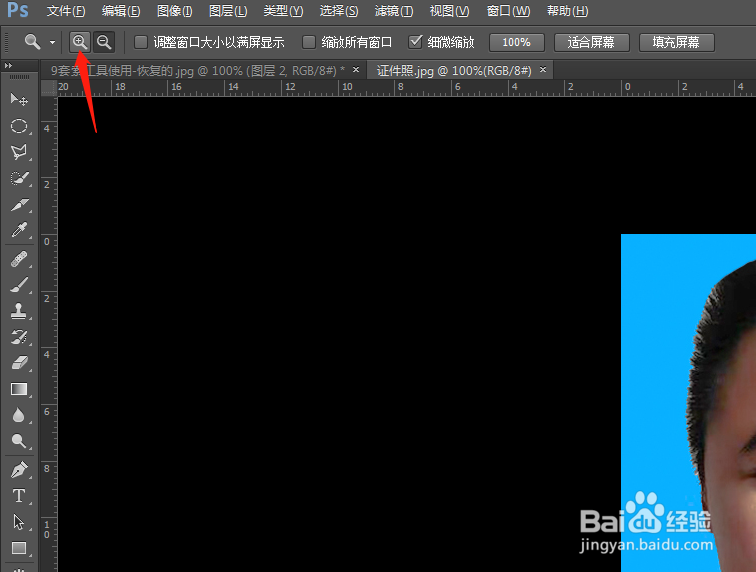Select the Brush tool
756x572 pixels.
tap(19, 285)
